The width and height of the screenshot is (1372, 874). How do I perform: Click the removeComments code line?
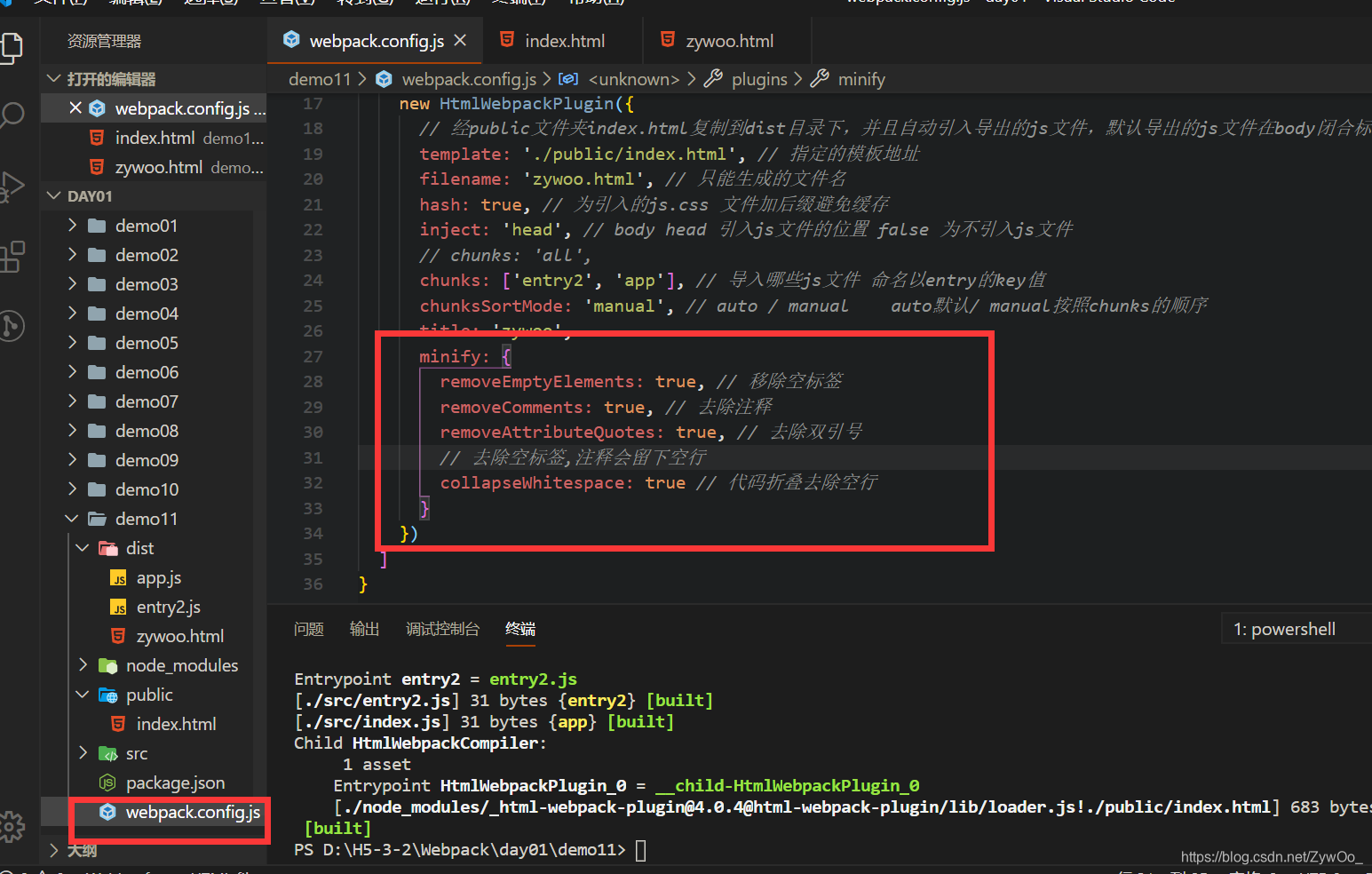coord(607,407)
